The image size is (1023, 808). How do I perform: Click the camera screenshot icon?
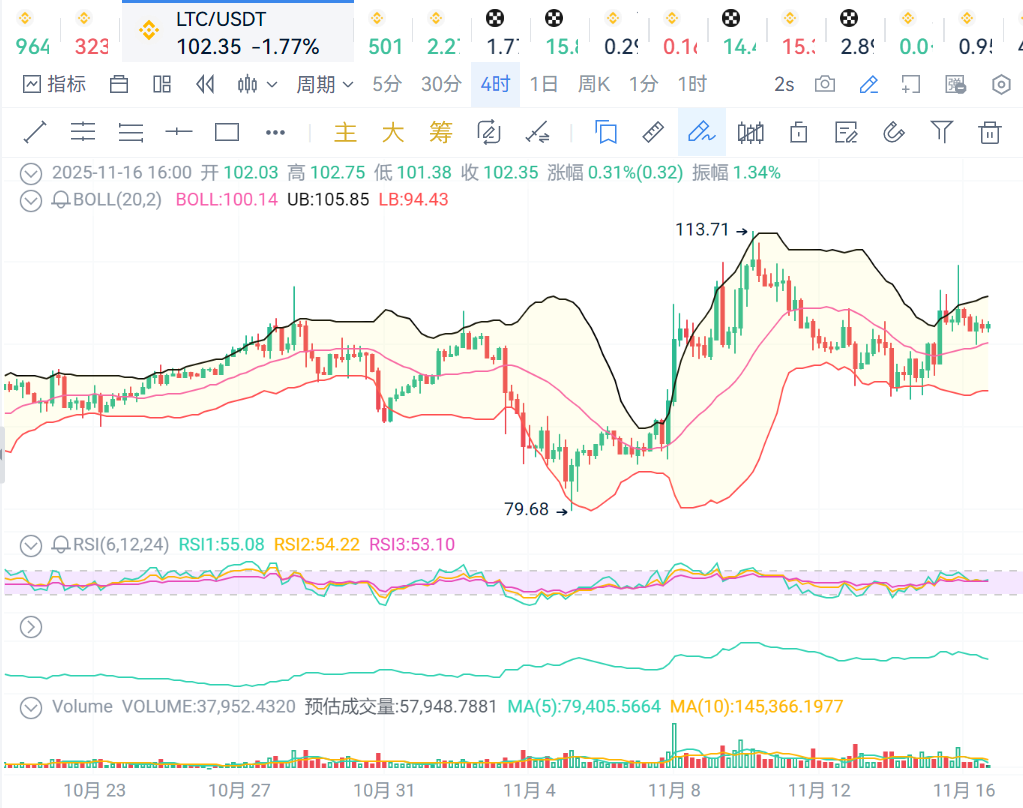click(x=824, y=84)
